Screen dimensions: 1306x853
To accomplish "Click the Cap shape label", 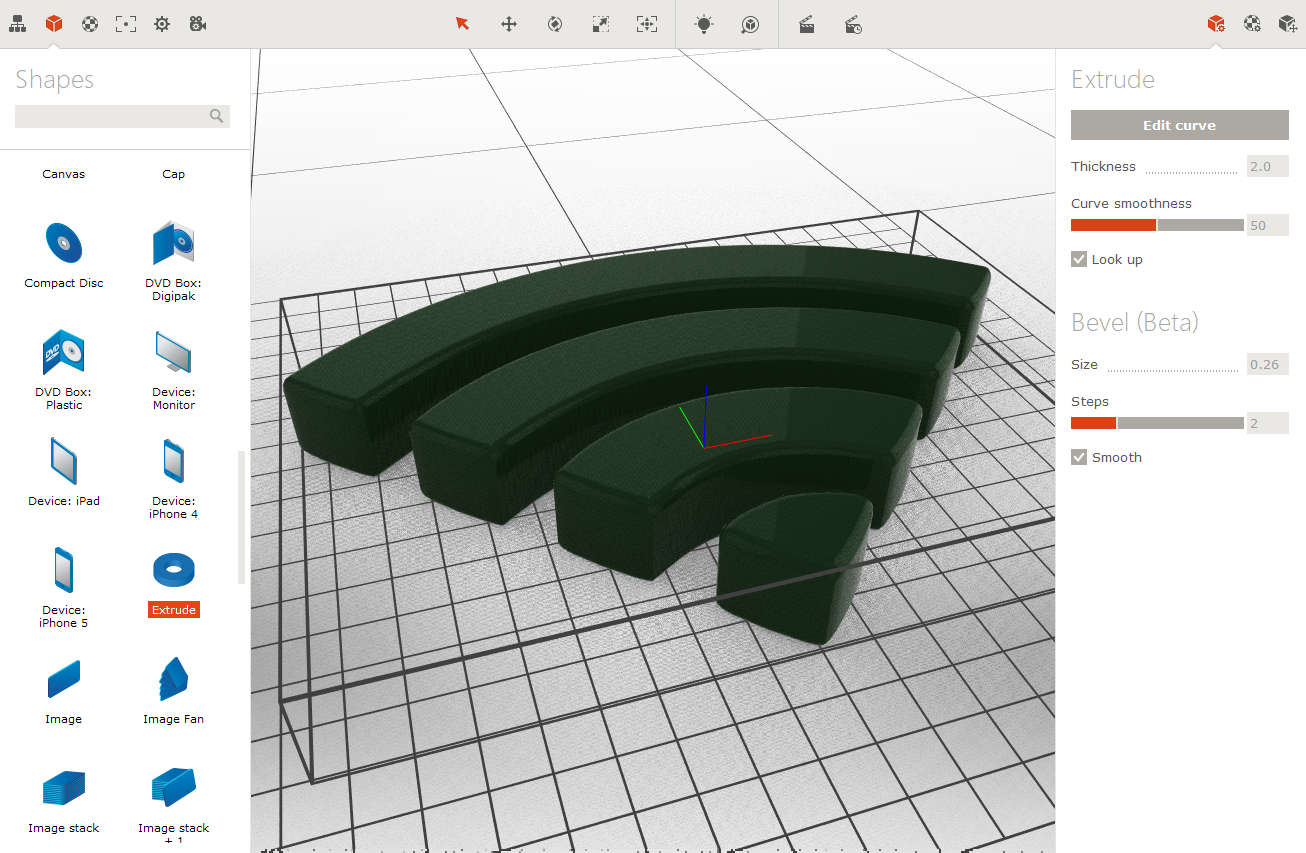I will [x=173, y=174].
